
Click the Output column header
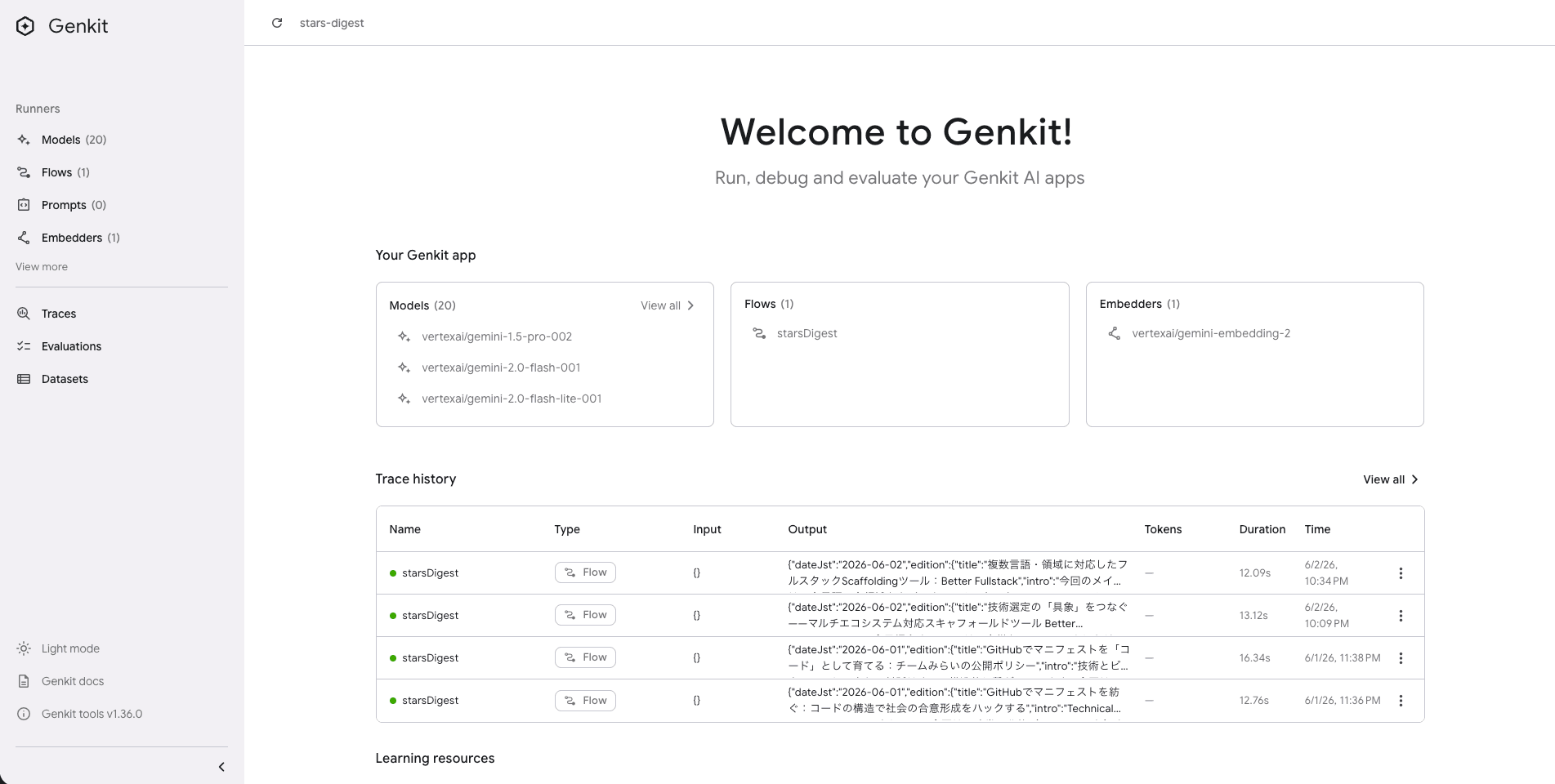807,529
